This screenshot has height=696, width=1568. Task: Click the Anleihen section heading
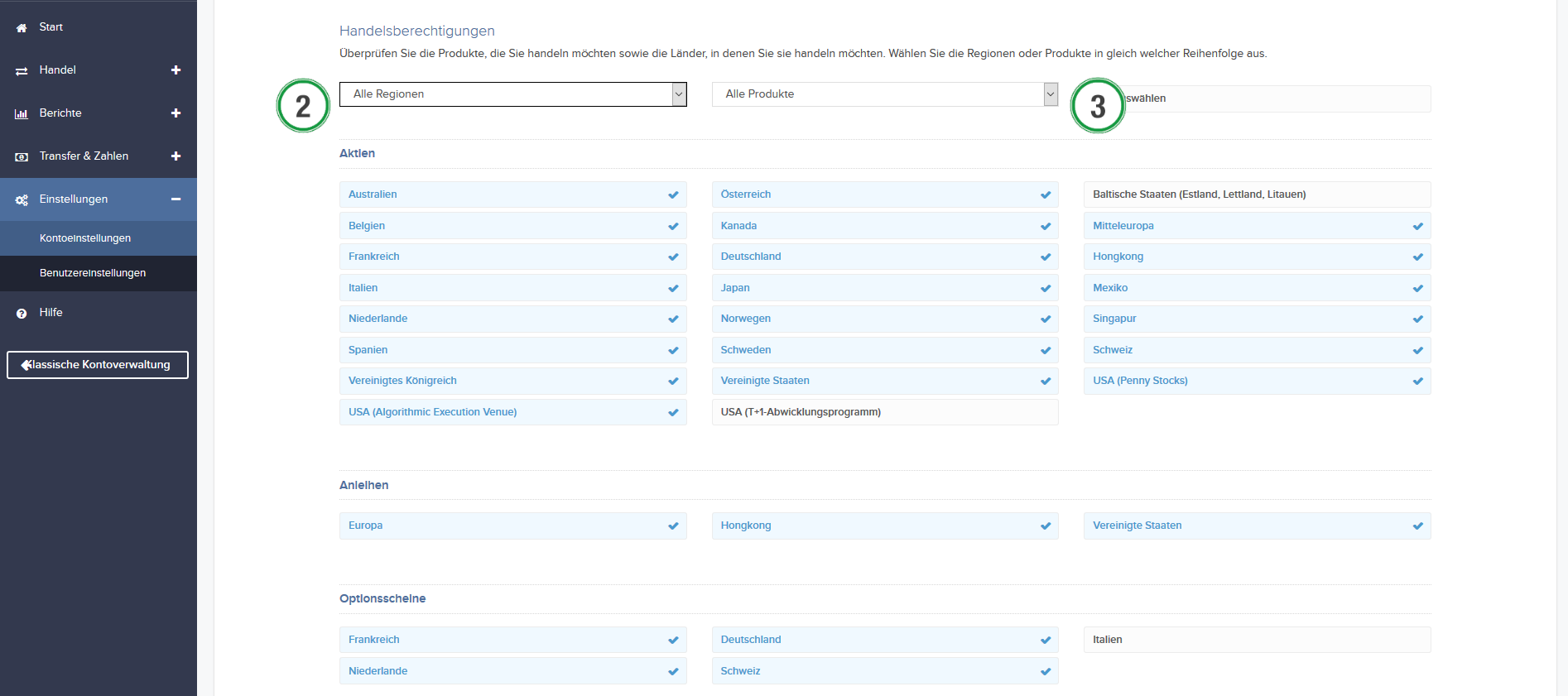coord(363,485)
